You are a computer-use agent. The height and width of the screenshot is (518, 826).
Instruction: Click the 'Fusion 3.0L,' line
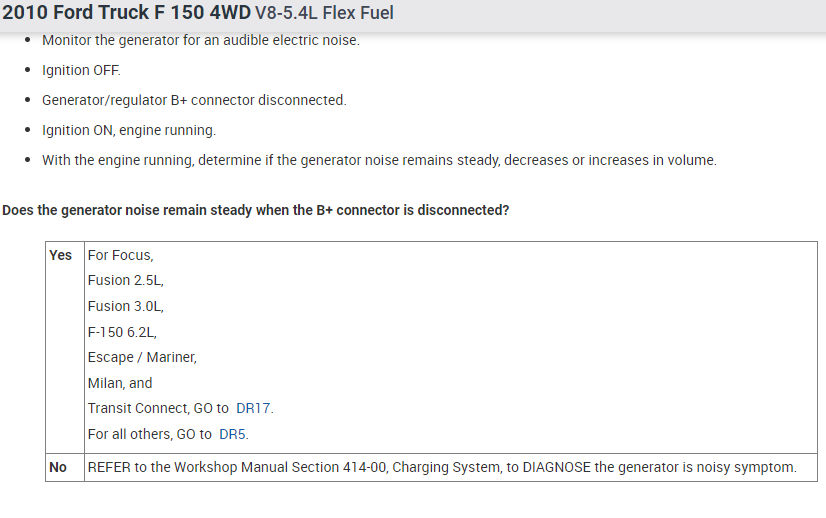(x=126, y=306)
